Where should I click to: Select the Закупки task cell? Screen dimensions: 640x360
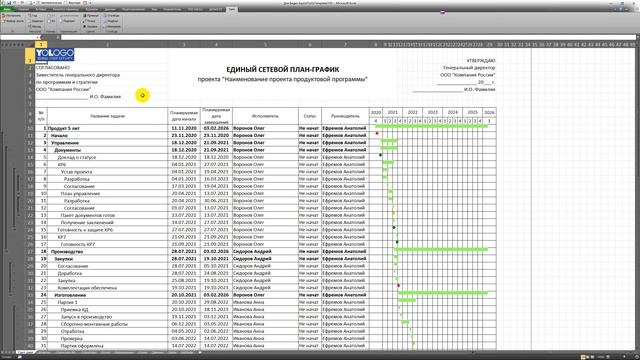pyautogui.click(x=107, y=259)
